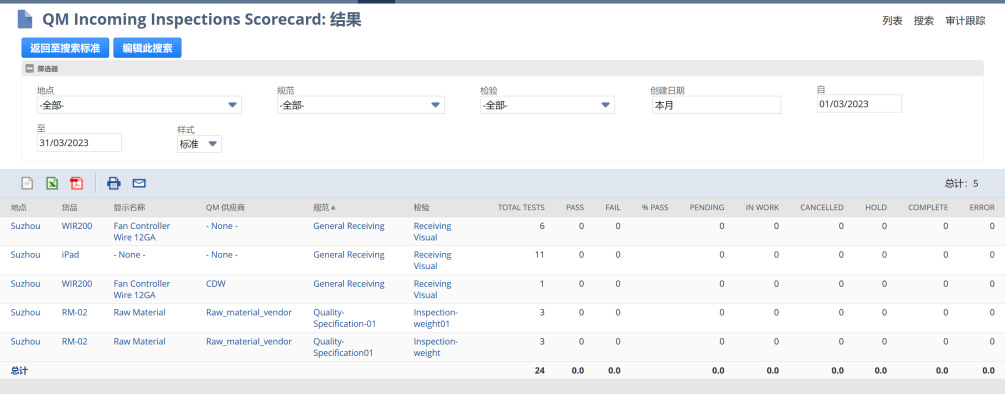Screen dimensions: 1005x394
Task: Sort by the FAIL column header
Action: [x=613, y=208]
